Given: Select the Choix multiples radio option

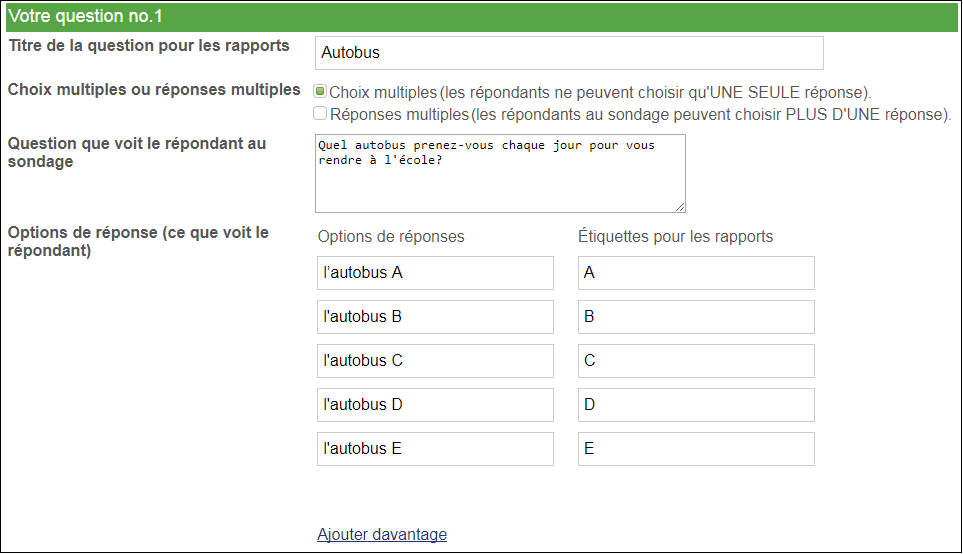Looking at the screenshot, I should (319, 92).
